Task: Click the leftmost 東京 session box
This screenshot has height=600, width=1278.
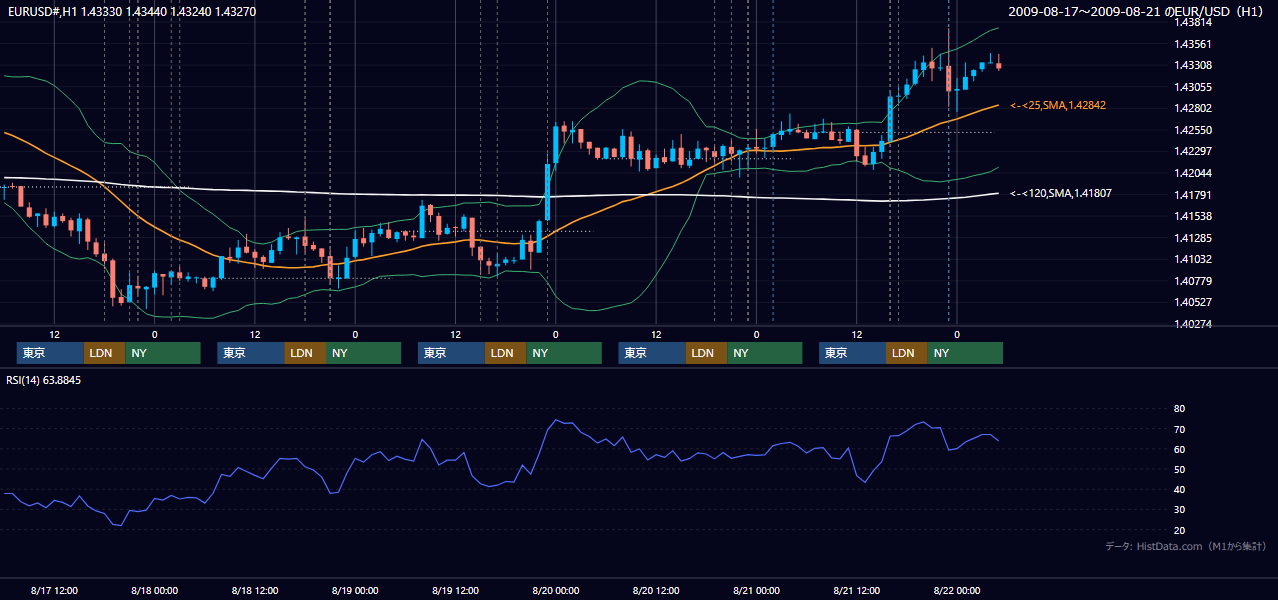Action: click(50, 353)
